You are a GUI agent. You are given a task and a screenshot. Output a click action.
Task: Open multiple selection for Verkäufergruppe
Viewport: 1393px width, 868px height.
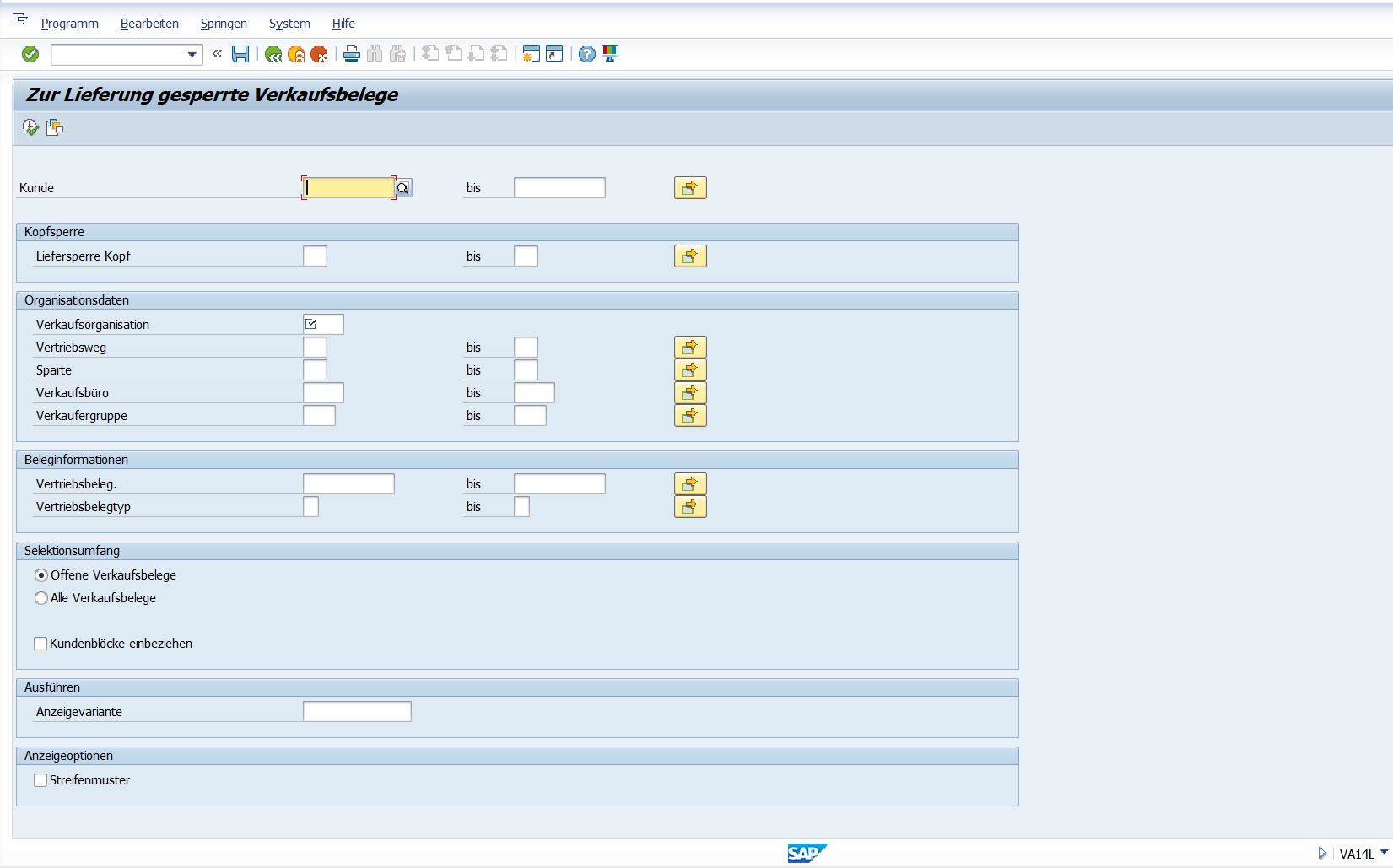point(690,415)
